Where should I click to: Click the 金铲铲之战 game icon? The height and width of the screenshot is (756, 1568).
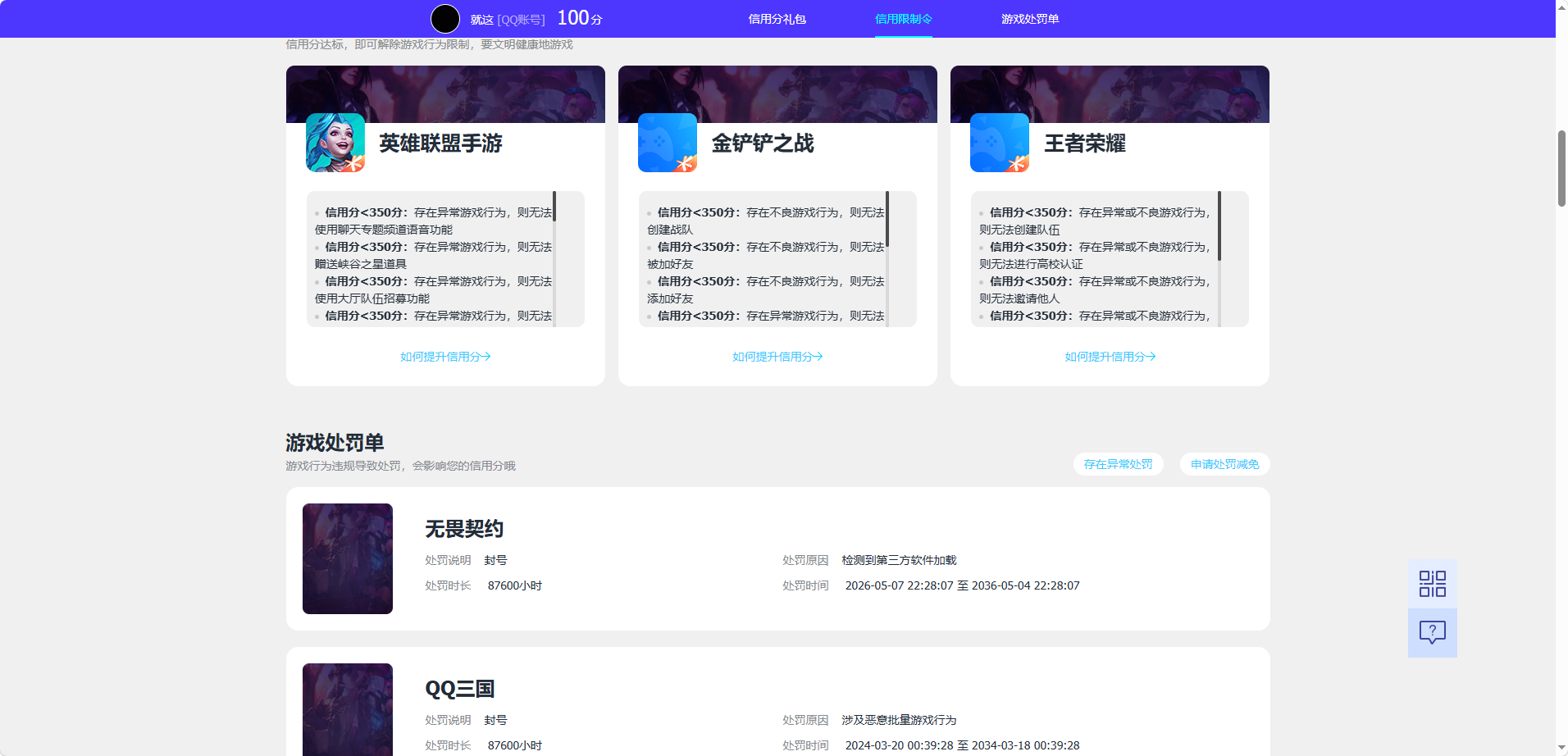click(668, 143)
